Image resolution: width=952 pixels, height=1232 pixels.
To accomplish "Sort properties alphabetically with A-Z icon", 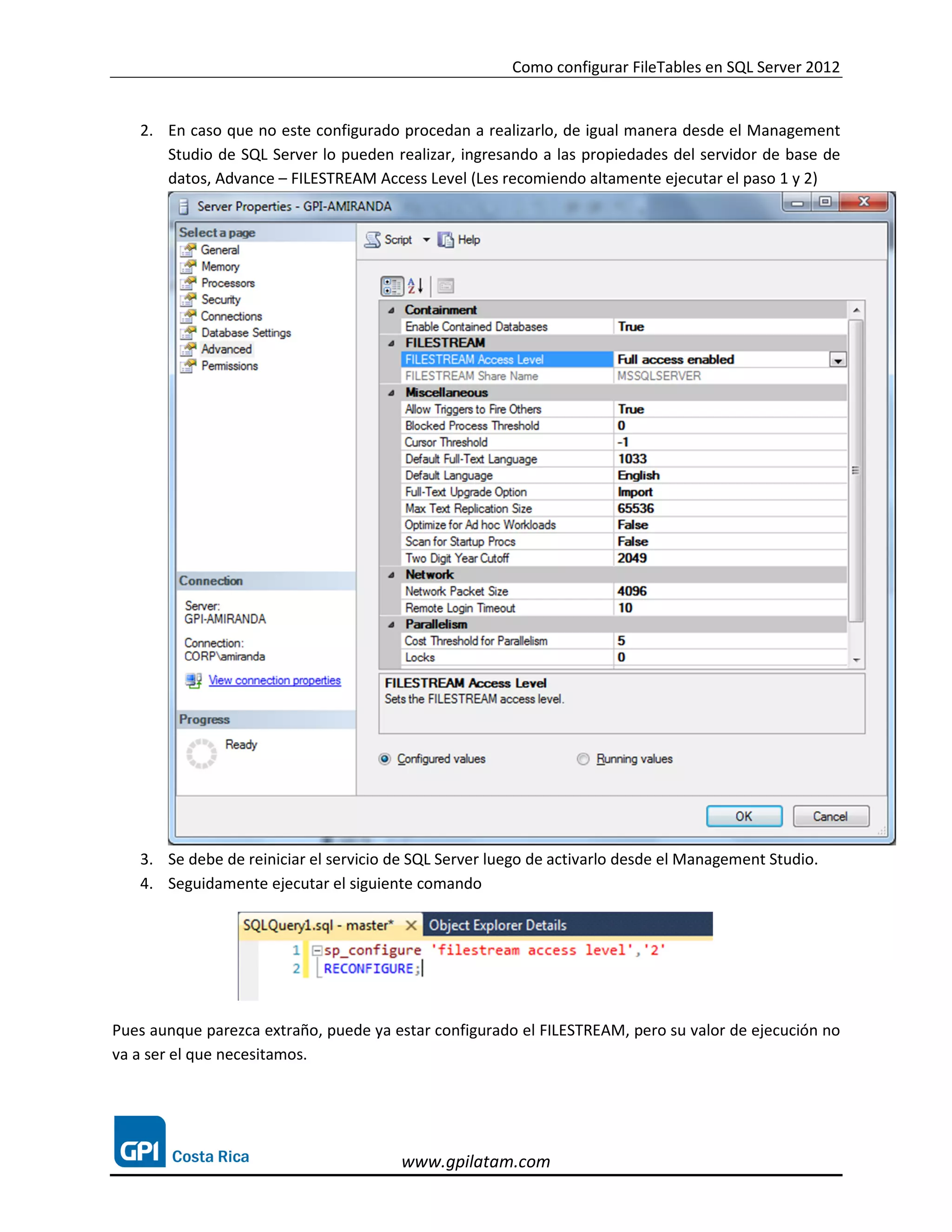I will point(415,286).
